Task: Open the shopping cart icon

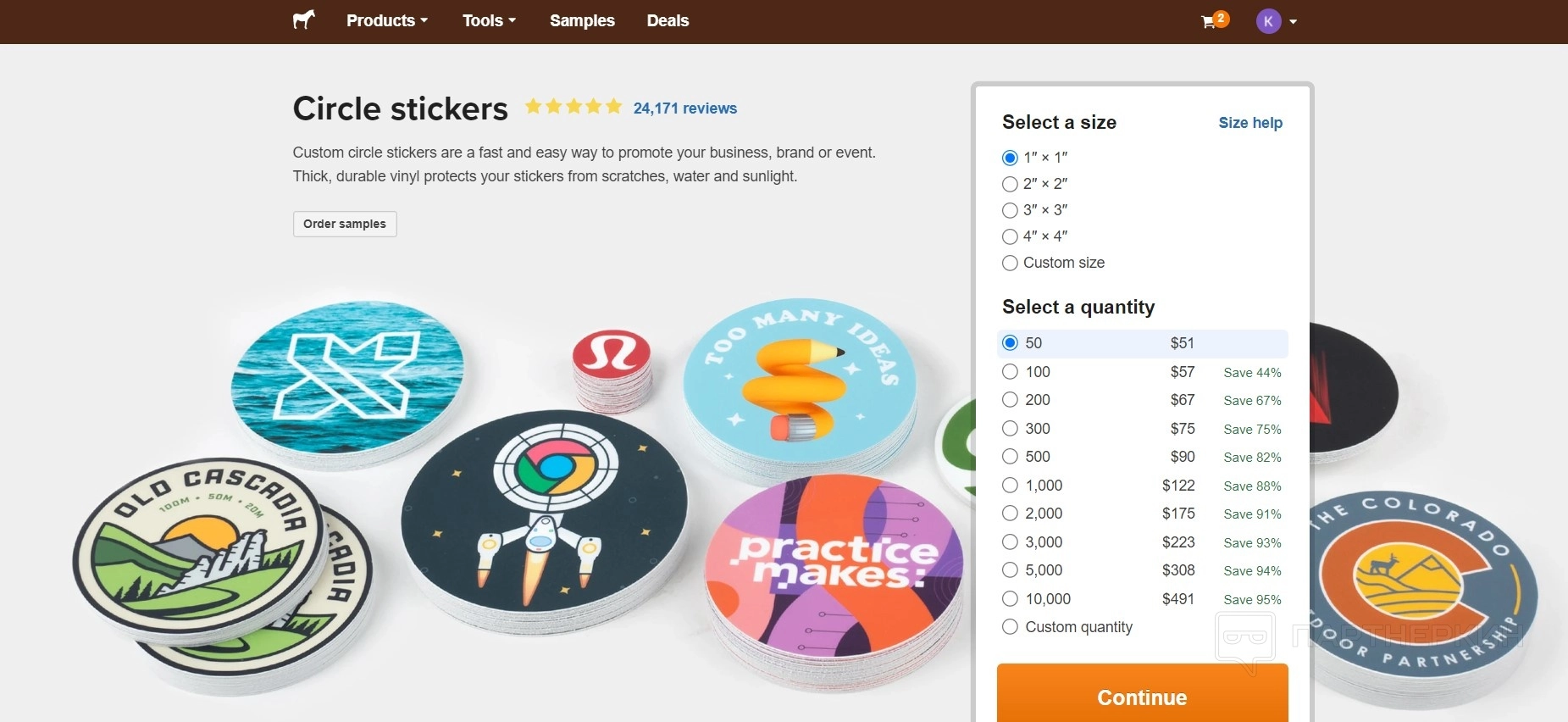Action: [1209, 21]
